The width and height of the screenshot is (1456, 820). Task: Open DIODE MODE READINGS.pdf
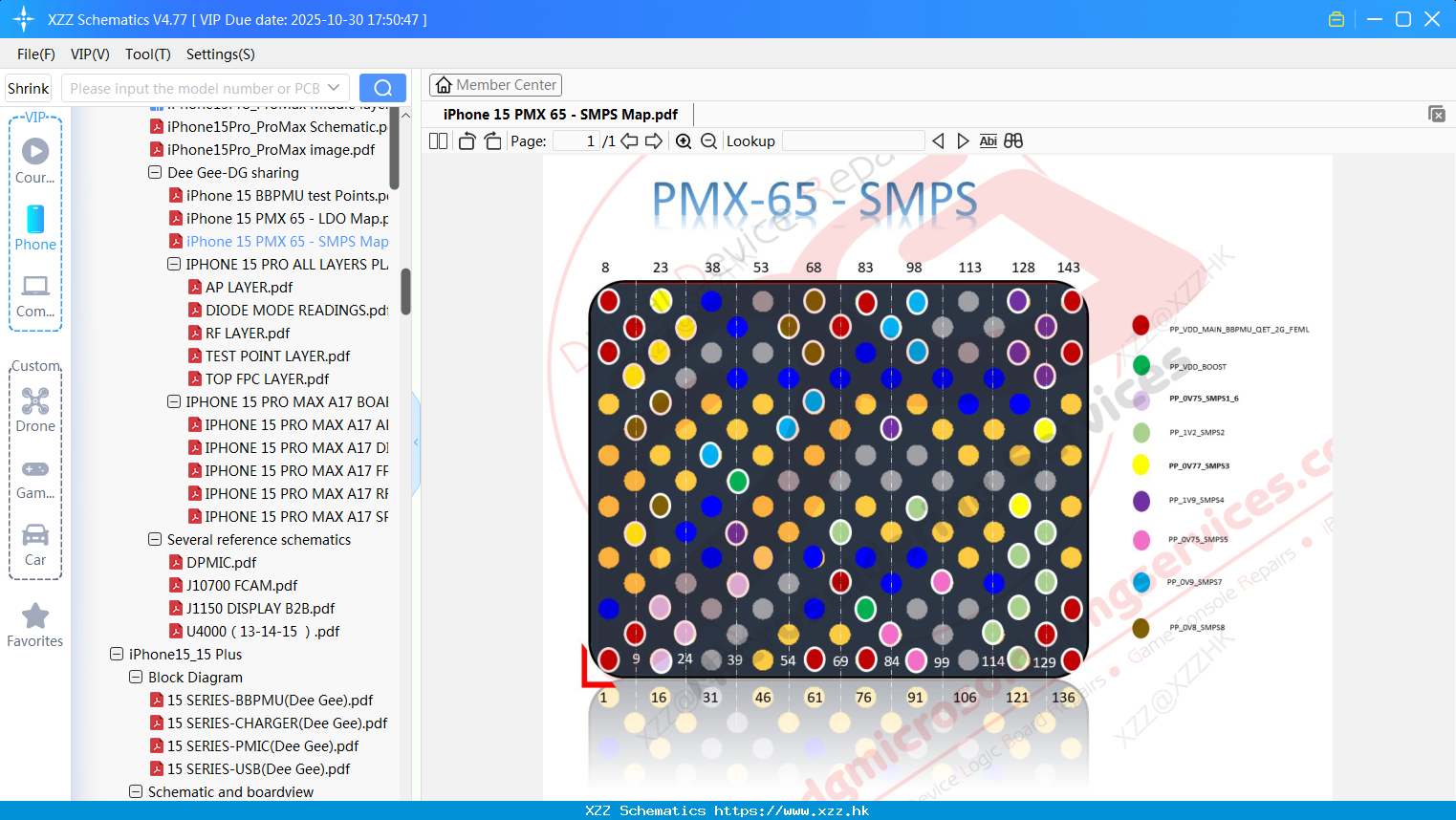click(x=288, y=311)
